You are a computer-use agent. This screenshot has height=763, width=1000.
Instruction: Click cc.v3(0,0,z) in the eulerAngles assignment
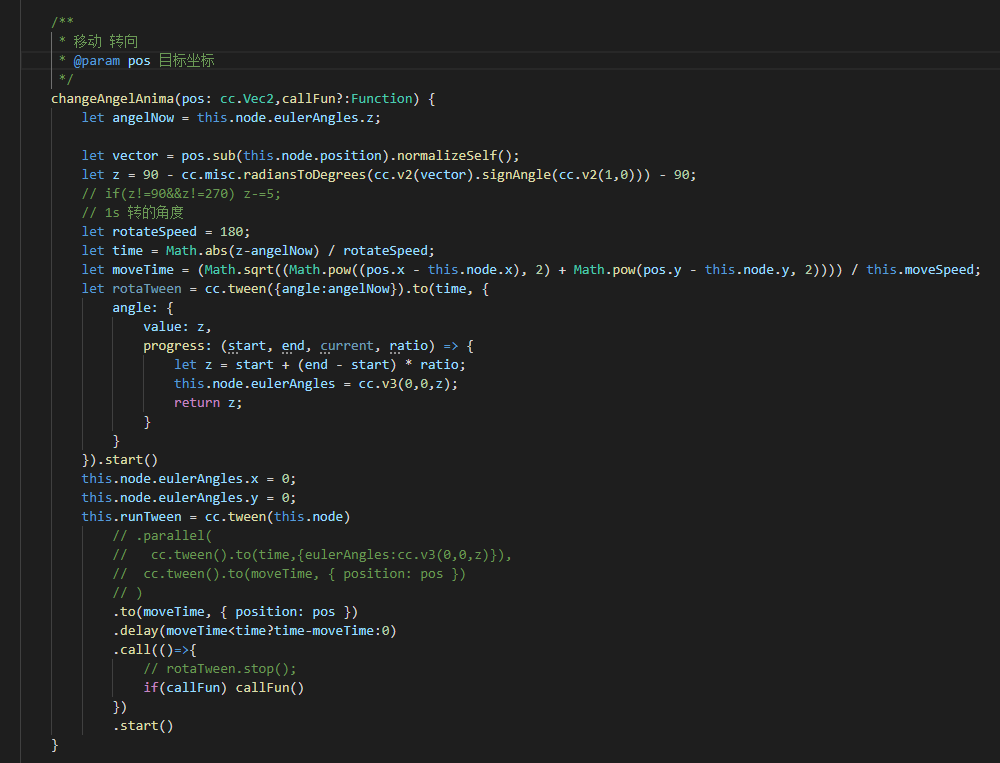tap(404, 384)
